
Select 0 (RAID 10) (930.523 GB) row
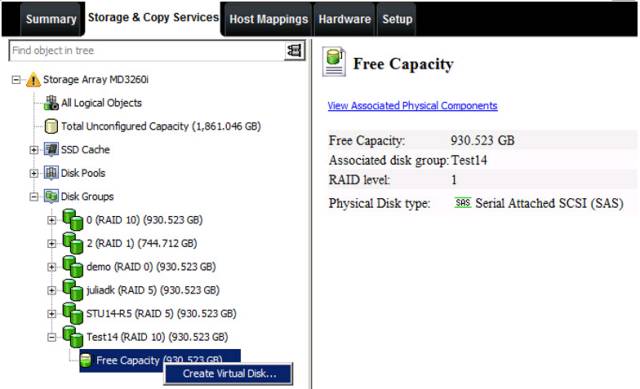(x=144, y=220)
